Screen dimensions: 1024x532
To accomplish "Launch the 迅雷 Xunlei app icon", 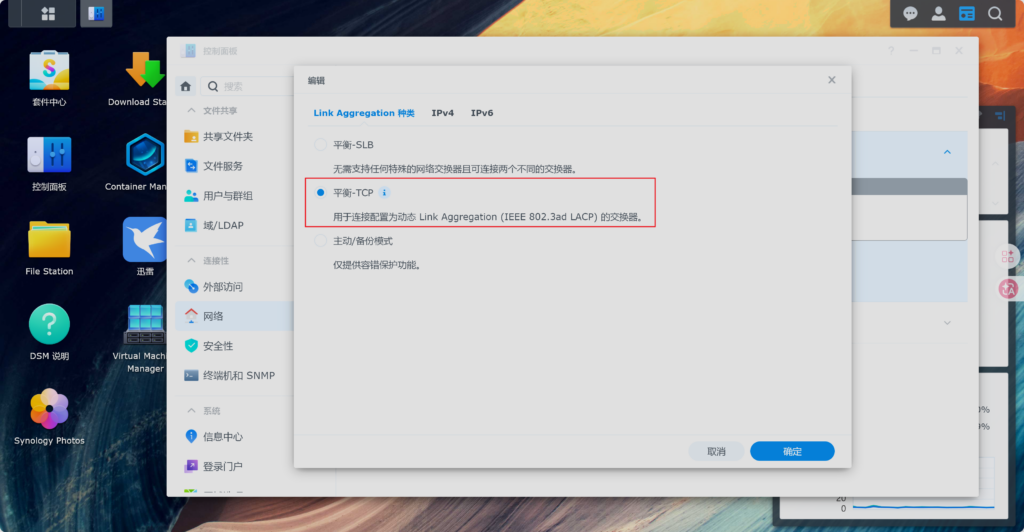I will pyautogui.click(x=145, y=240).
